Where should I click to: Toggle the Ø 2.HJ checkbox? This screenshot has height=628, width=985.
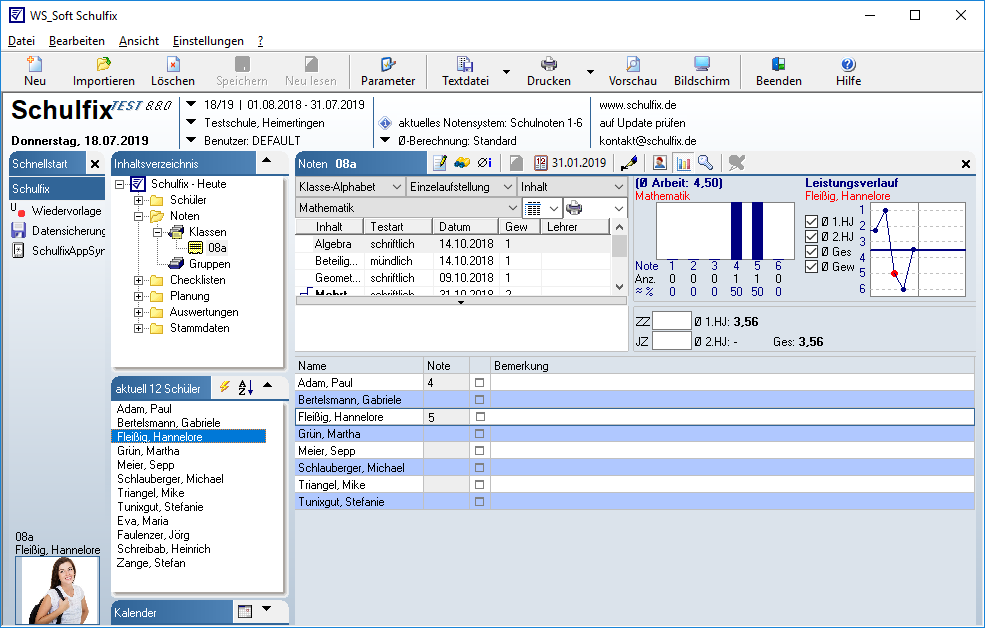tap(811, 237)
